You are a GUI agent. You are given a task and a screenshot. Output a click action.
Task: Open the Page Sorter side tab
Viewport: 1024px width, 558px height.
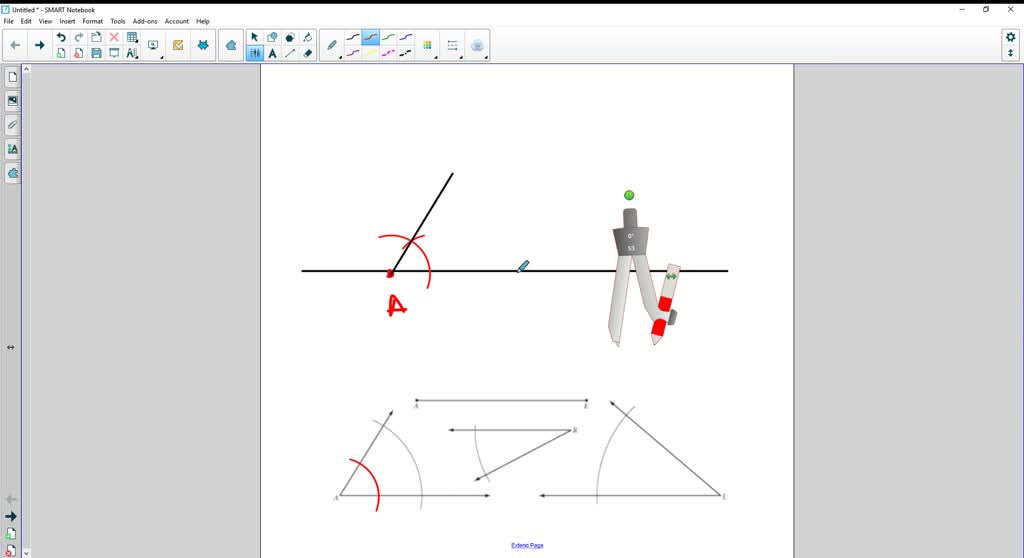[x=12, y=77]
